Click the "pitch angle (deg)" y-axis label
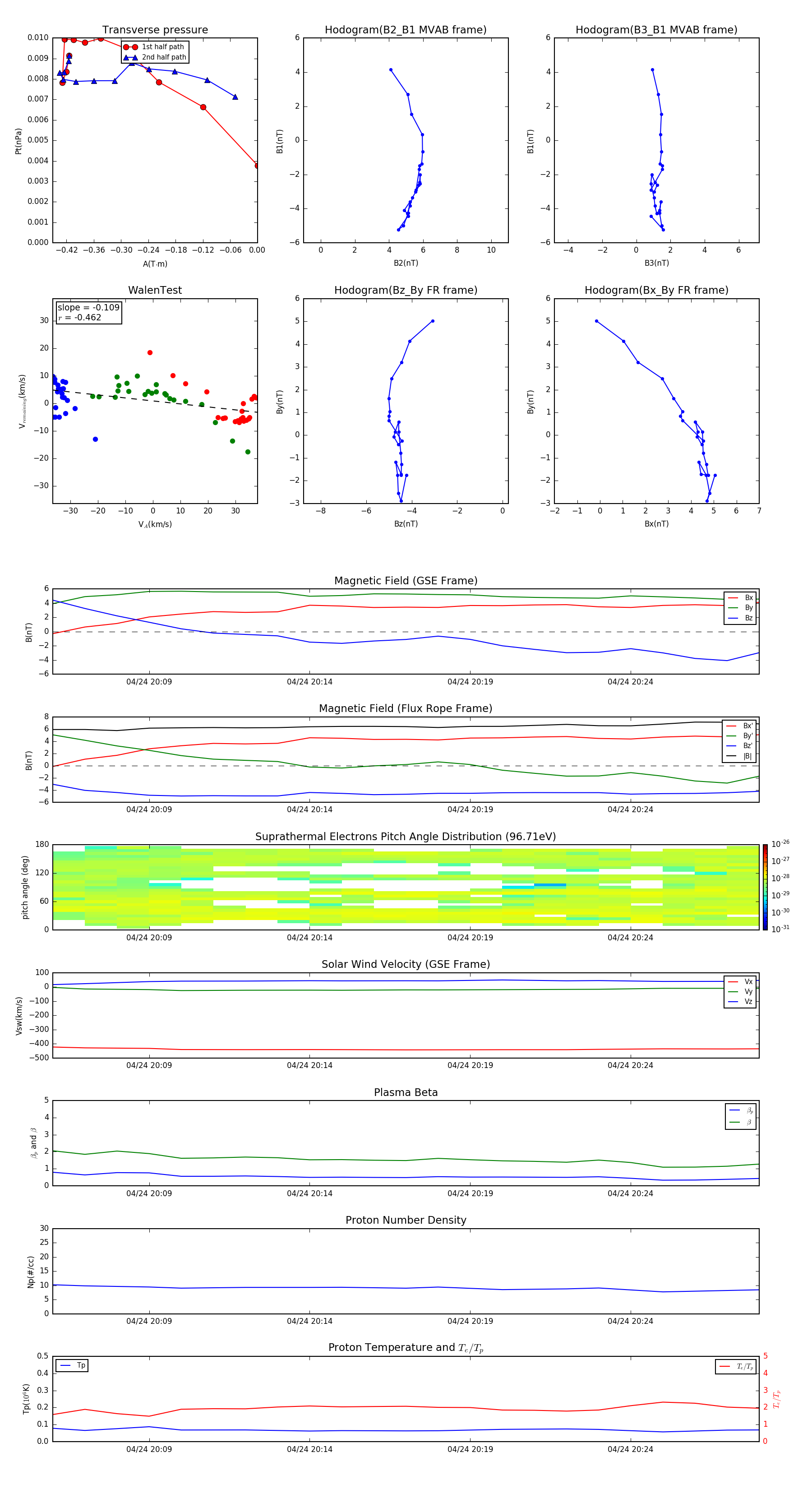812x1489 pixels. pos(25,887)
